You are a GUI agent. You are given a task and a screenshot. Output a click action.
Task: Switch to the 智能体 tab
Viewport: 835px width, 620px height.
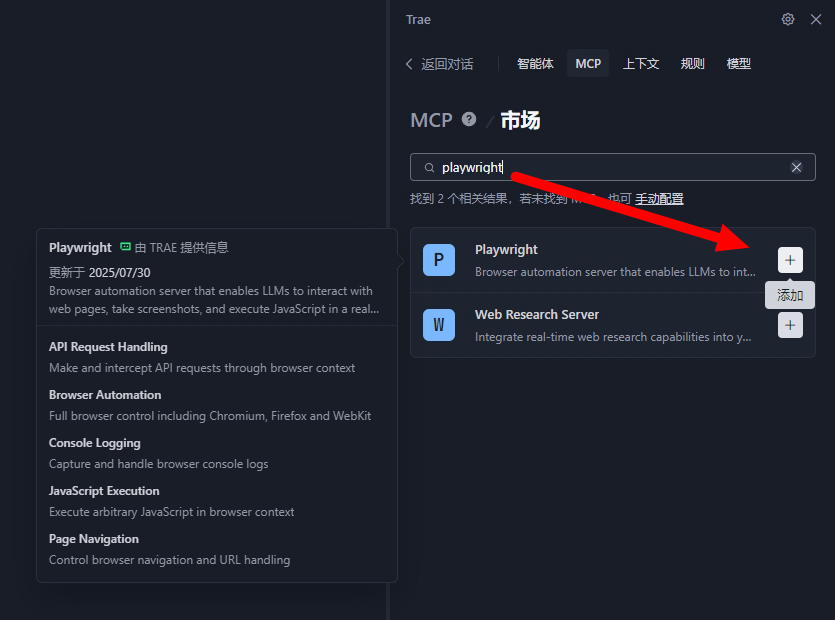[x=535, y=64]
